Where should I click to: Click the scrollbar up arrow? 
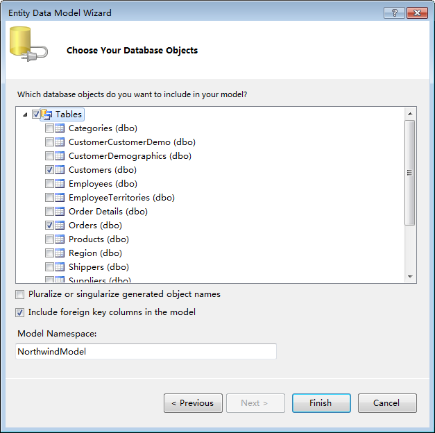410,114
